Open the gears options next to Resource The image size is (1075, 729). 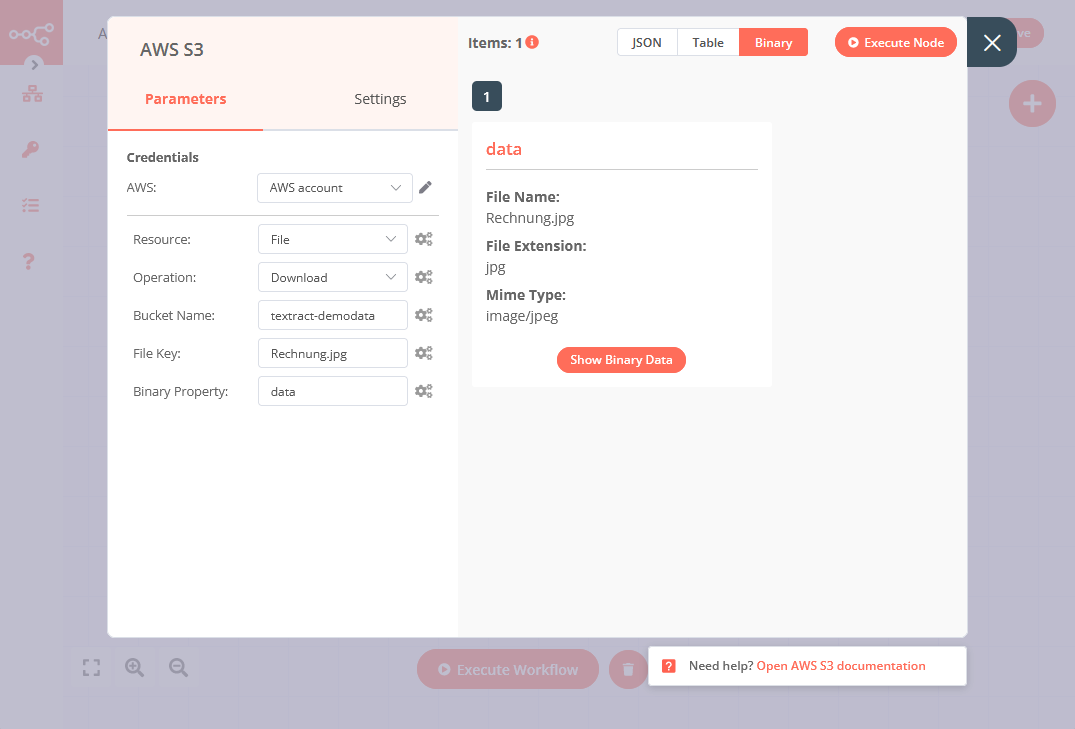[424, 240]
